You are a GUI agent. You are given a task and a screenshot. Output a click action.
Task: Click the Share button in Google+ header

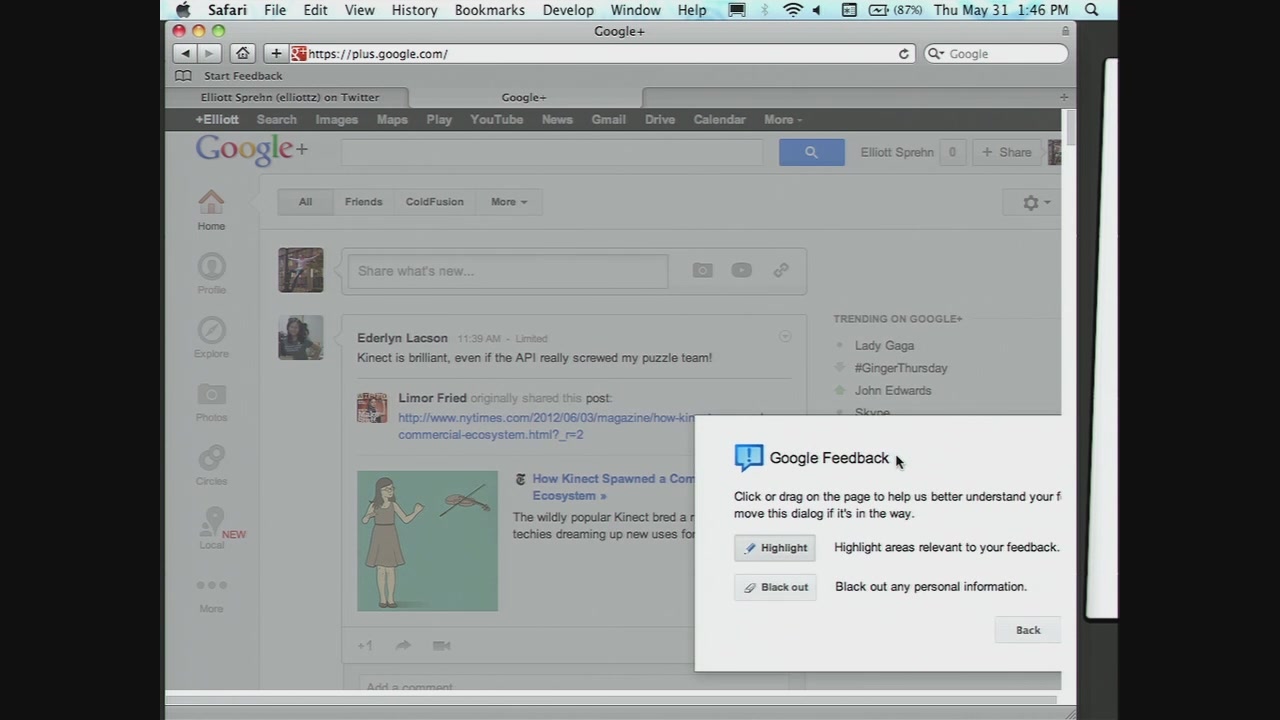click(1006, 152)
